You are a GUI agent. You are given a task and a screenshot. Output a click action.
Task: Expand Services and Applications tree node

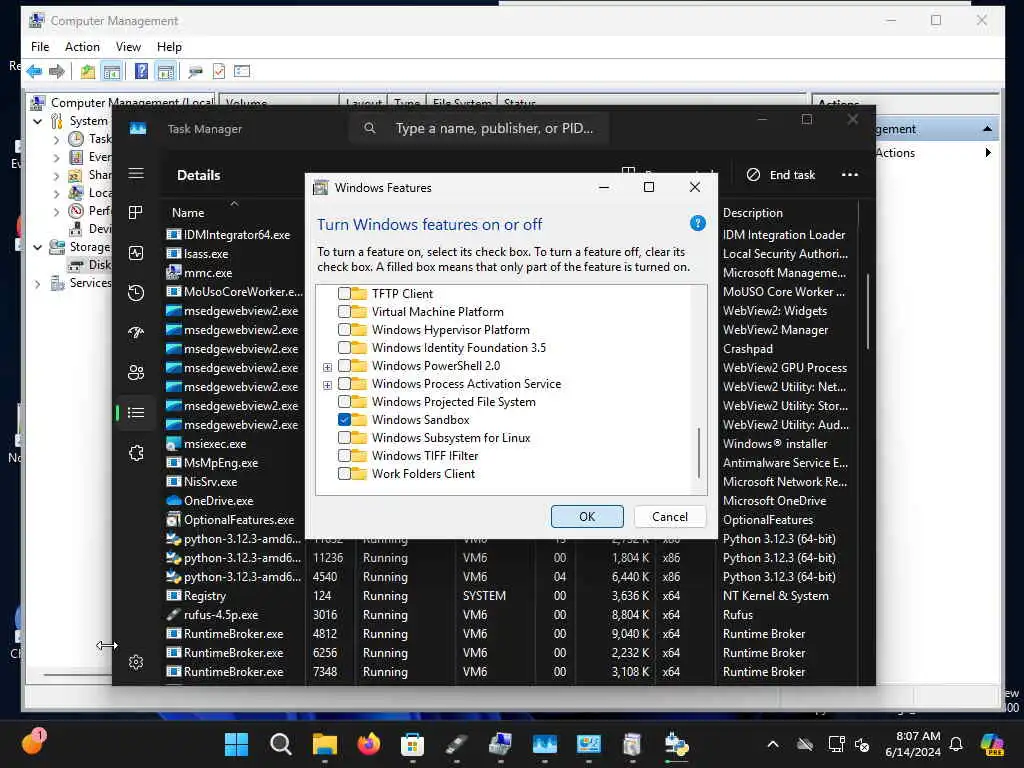pos(38,283)
